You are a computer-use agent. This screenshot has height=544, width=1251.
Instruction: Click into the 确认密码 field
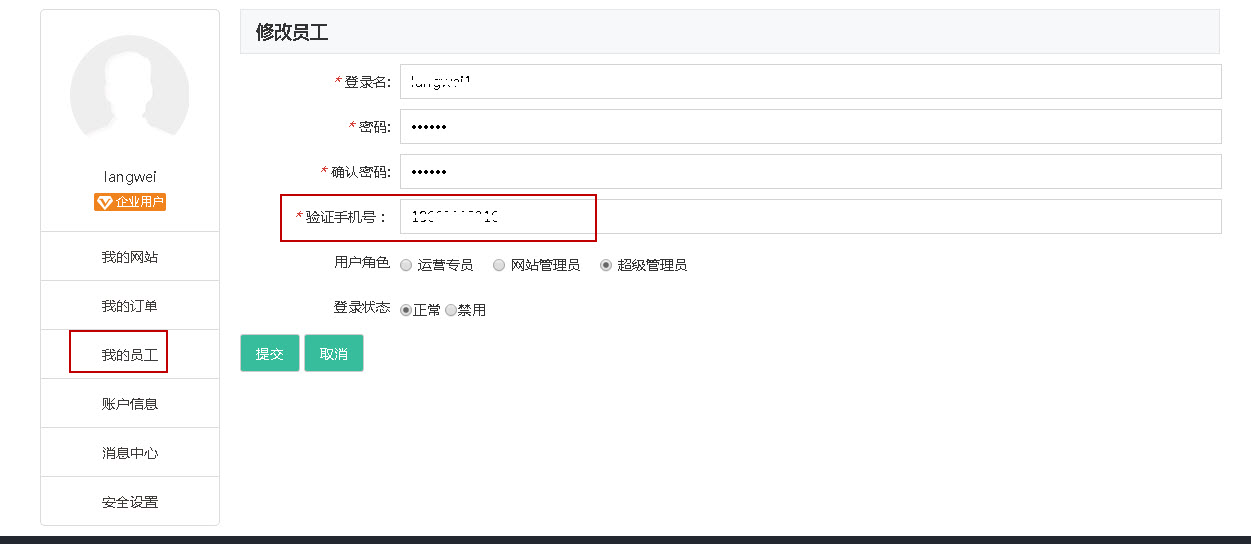(810, 172)
